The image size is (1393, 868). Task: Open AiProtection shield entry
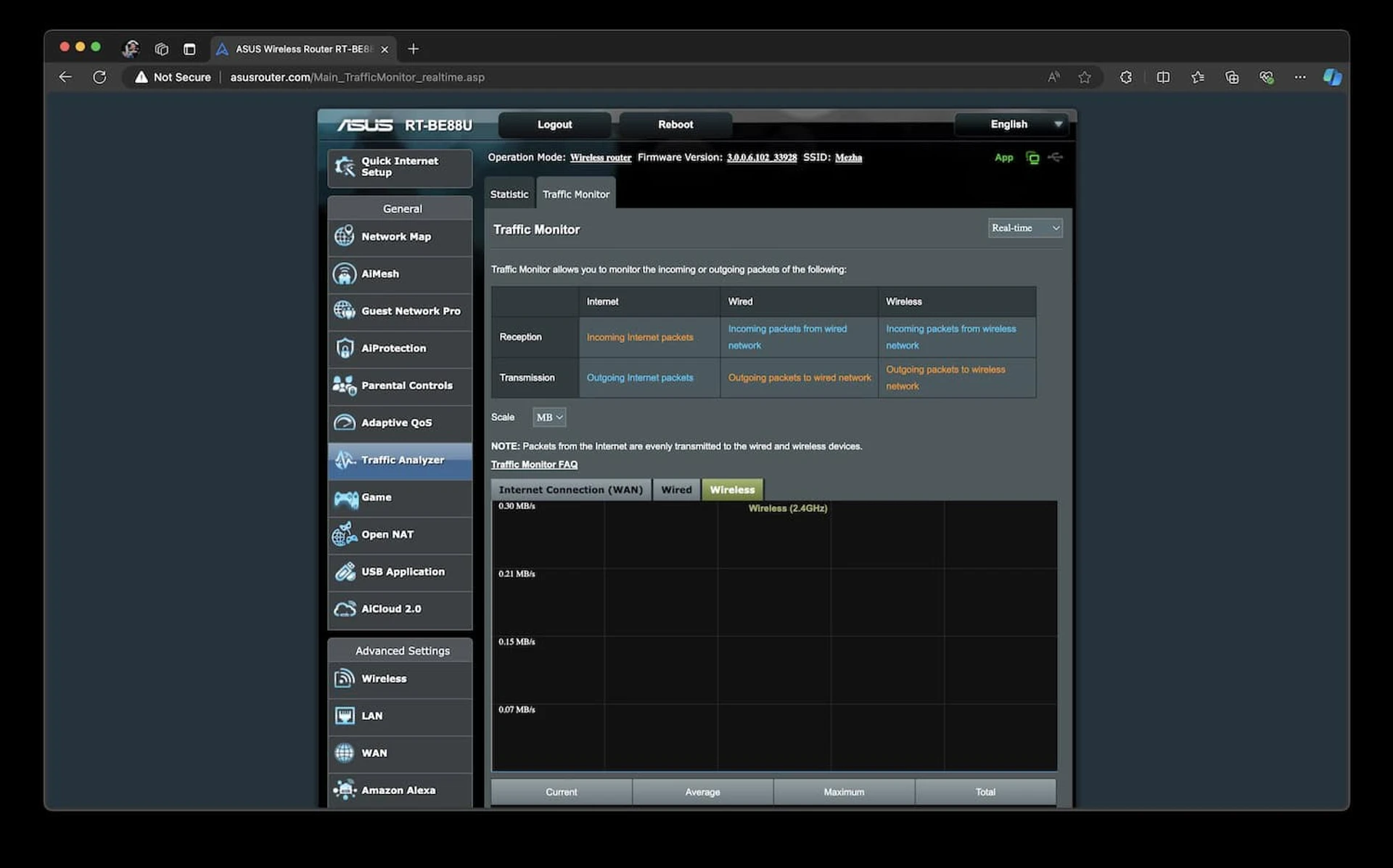[x=400, y=348]
